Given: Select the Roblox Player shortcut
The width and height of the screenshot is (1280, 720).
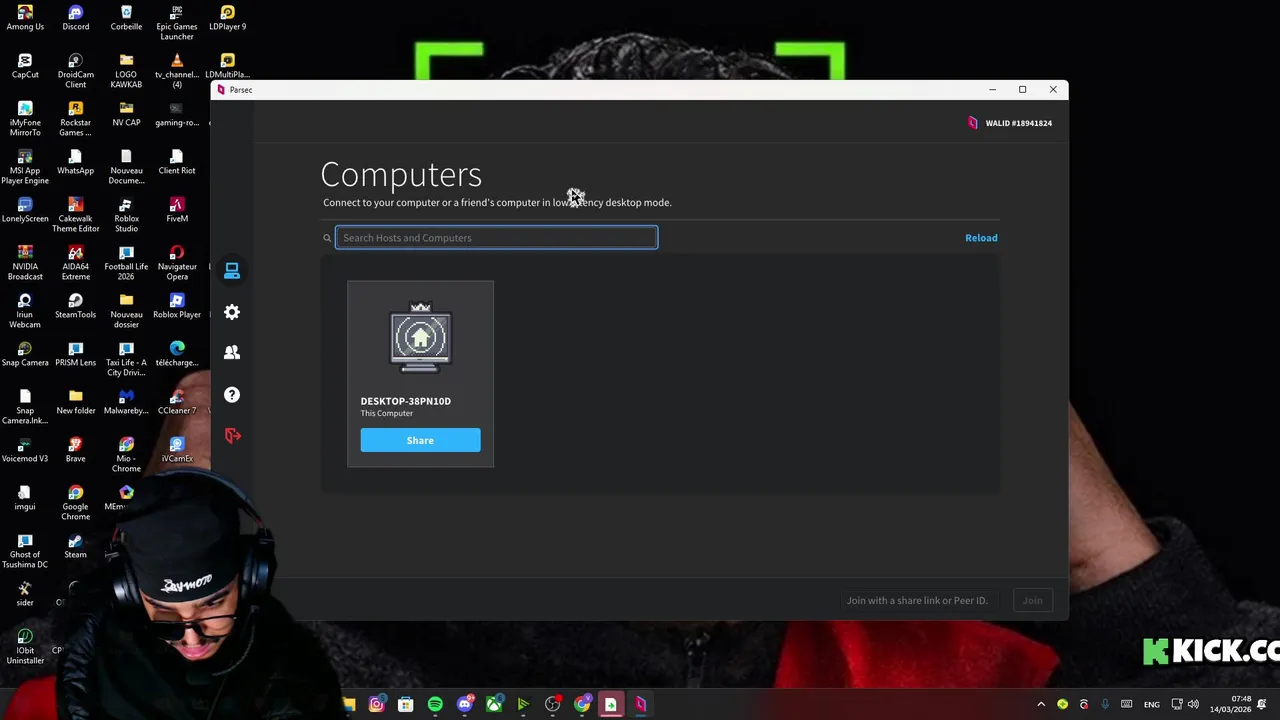Looking at the screenshot, I should (x=177, y=306).
